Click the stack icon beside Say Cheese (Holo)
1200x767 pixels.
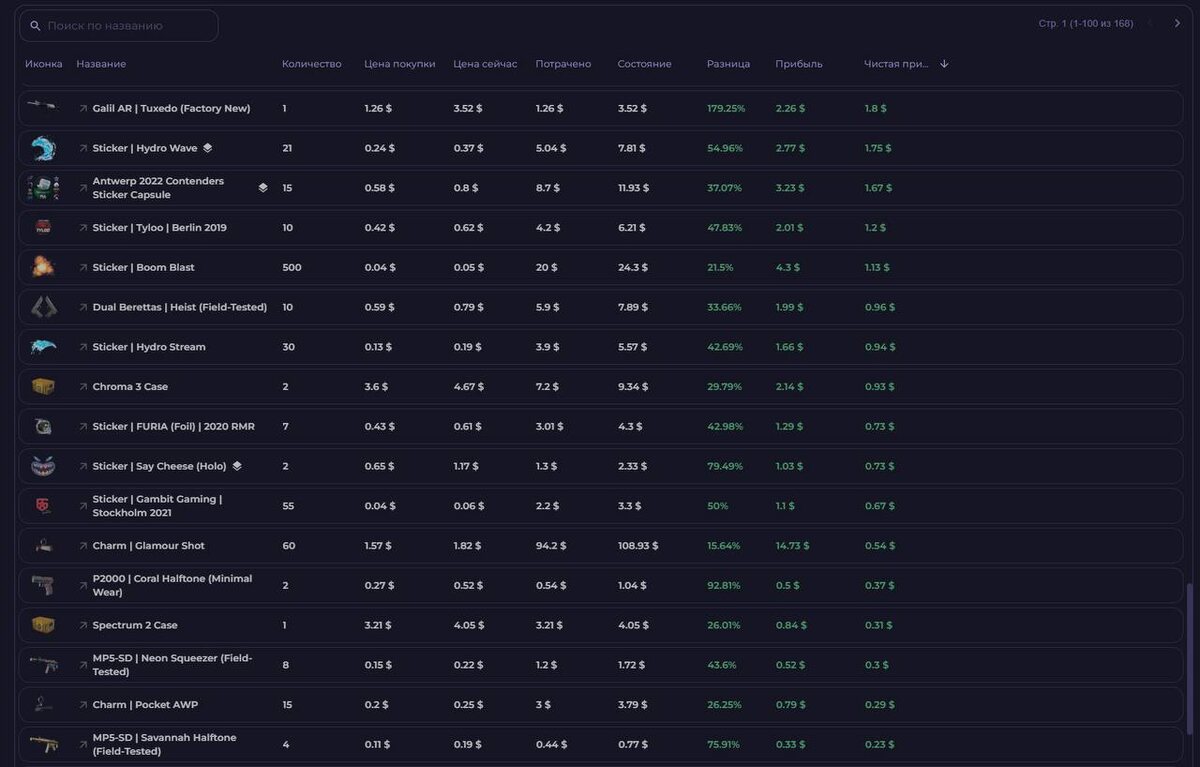click(237, 466)
